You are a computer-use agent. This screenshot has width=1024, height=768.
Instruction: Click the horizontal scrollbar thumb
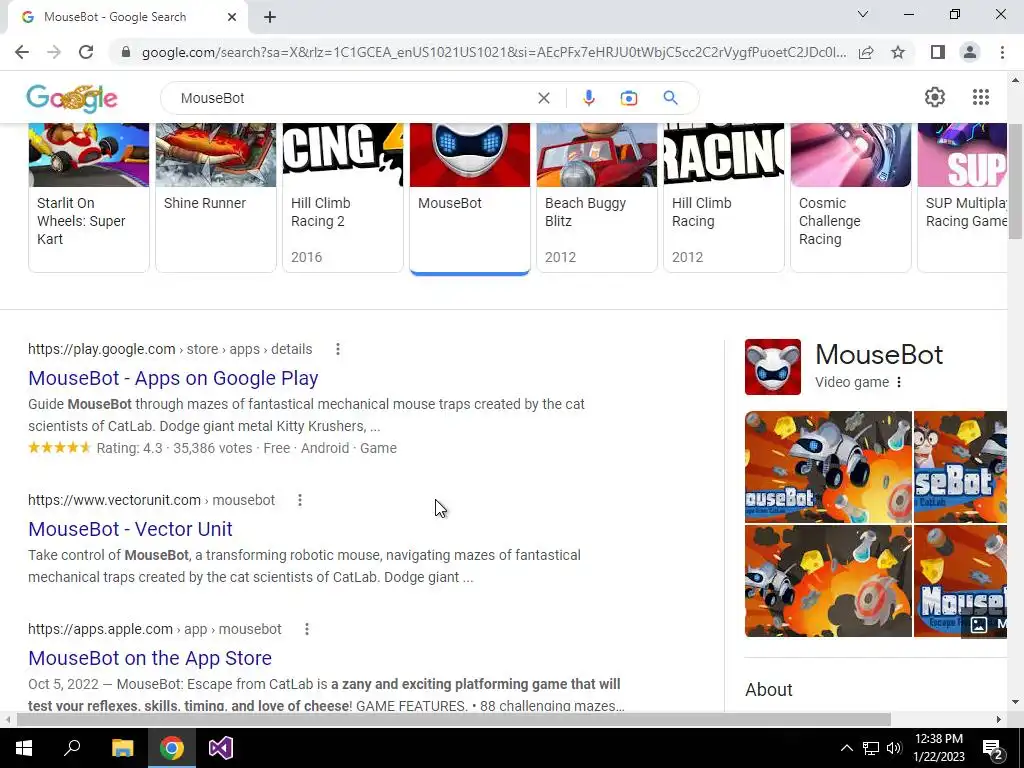pyautogui.click(x=454, y=720)
